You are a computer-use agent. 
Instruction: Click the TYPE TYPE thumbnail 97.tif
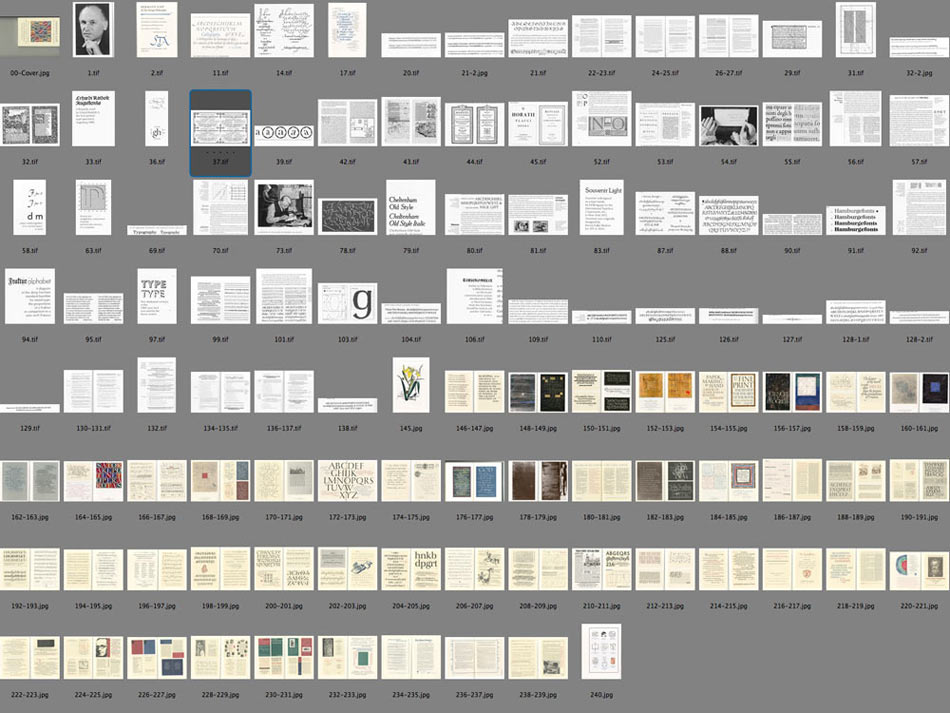[157, 296]
